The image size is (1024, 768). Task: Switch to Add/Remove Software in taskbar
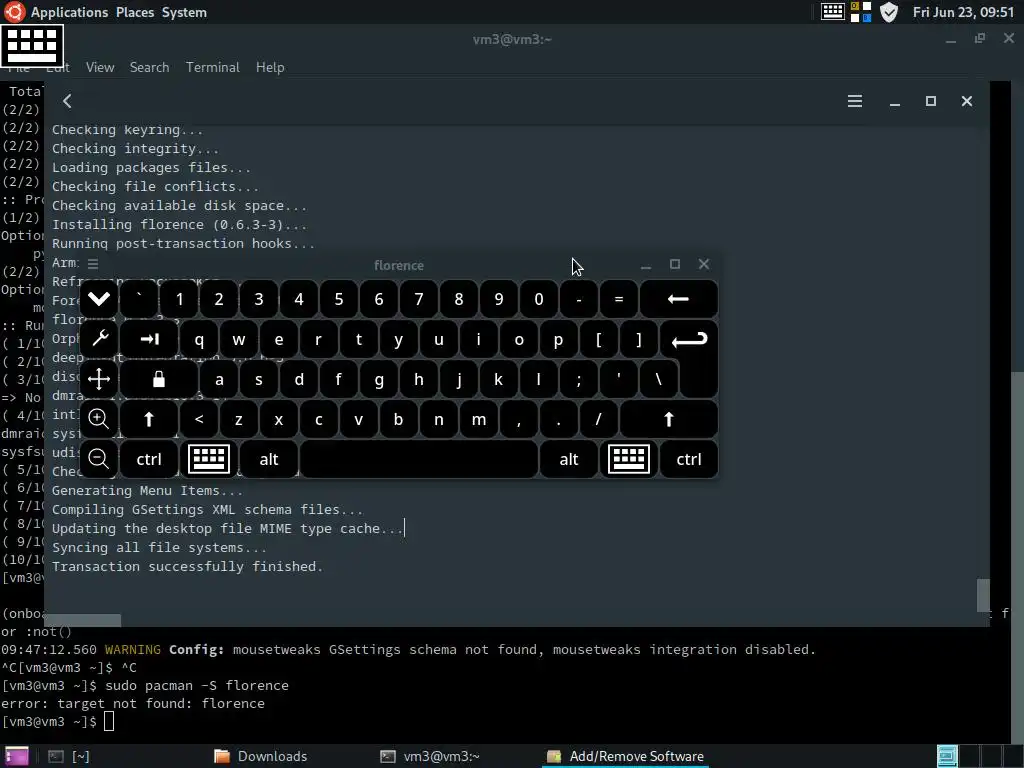[x=626, y=756]
